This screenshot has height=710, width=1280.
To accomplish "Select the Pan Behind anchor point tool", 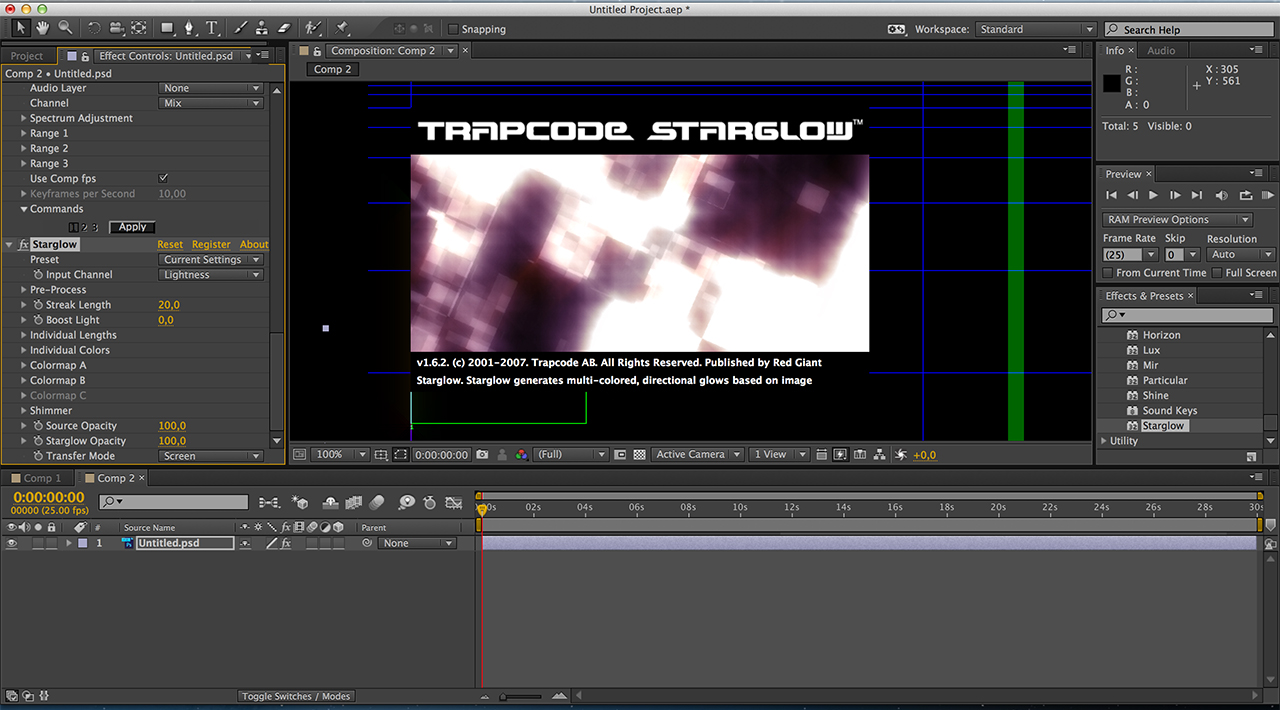I will coord(139,28).
